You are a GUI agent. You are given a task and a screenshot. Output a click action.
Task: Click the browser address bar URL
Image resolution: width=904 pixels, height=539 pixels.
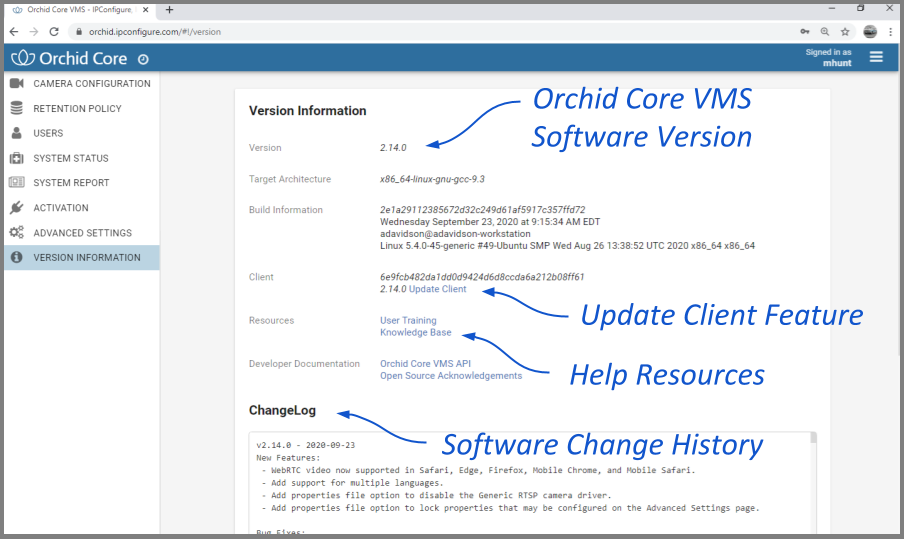click(155, 32)
